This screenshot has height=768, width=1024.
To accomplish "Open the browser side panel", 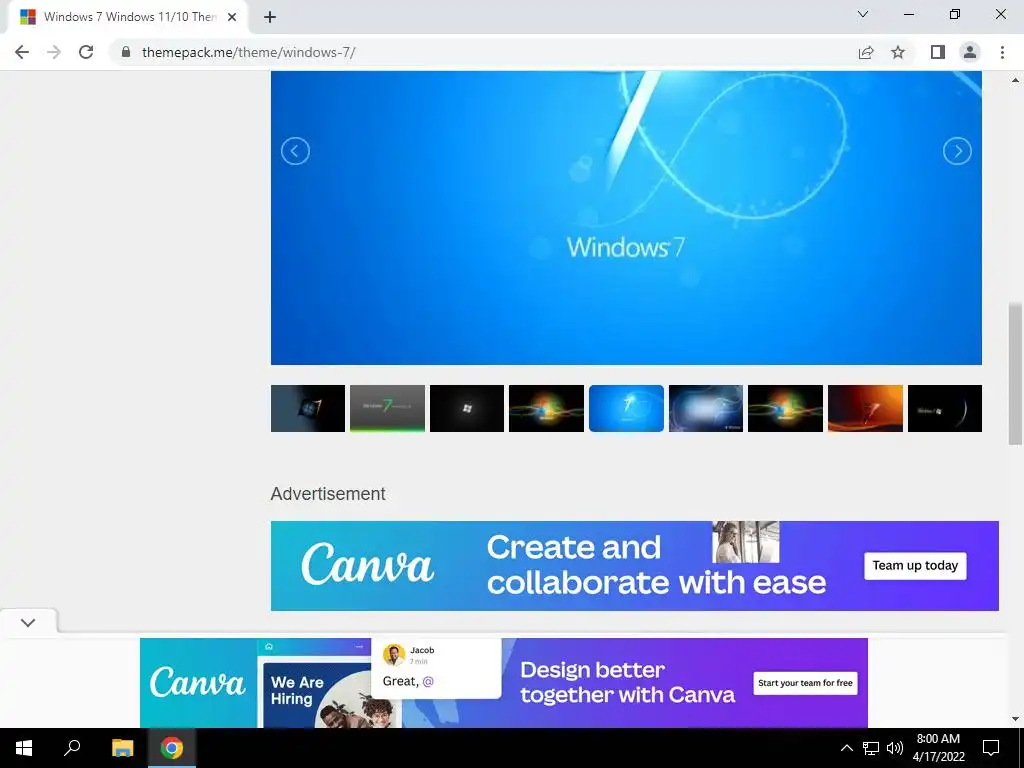I will click(x=938, y=52).
